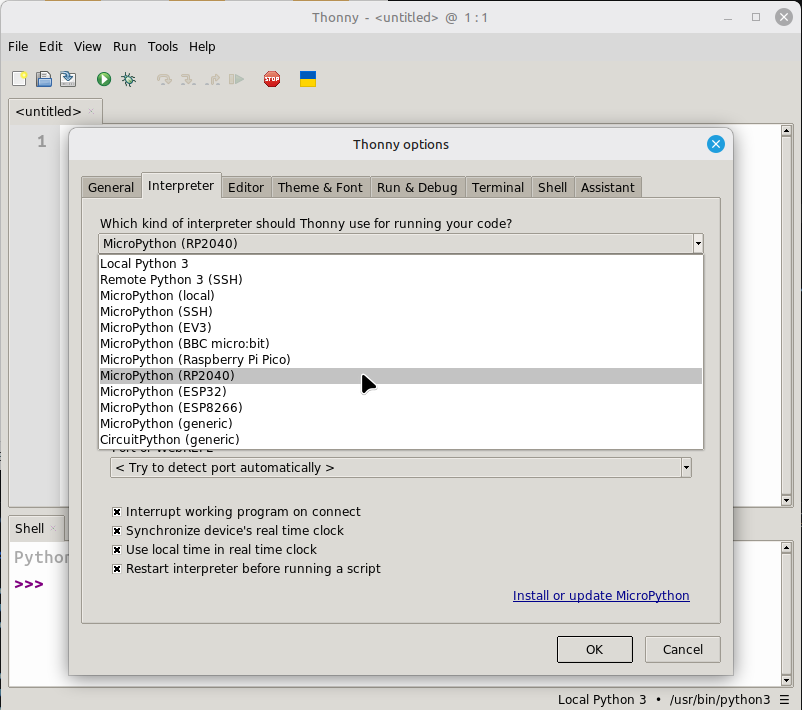Choose MicroPython (Raspberry Pi Pico) option

400,360
